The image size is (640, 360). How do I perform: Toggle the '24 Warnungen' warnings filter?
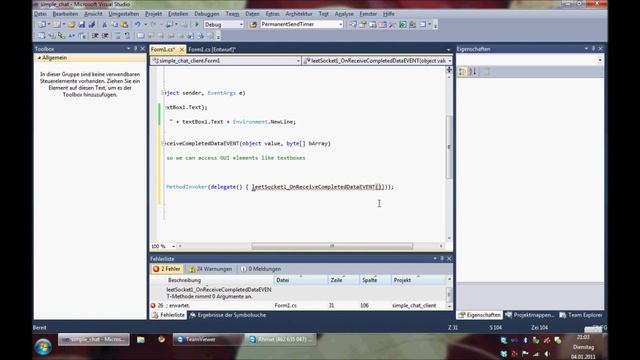click(x=210, y=269)
